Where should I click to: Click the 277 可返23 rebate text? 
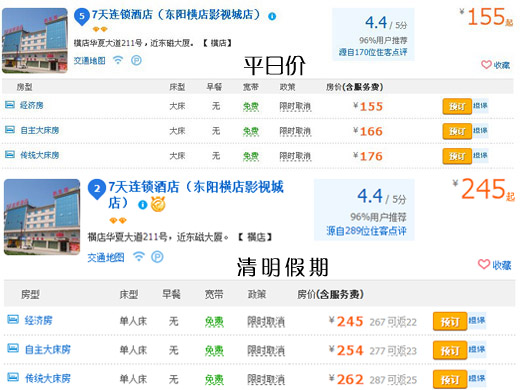click(393, 351)
